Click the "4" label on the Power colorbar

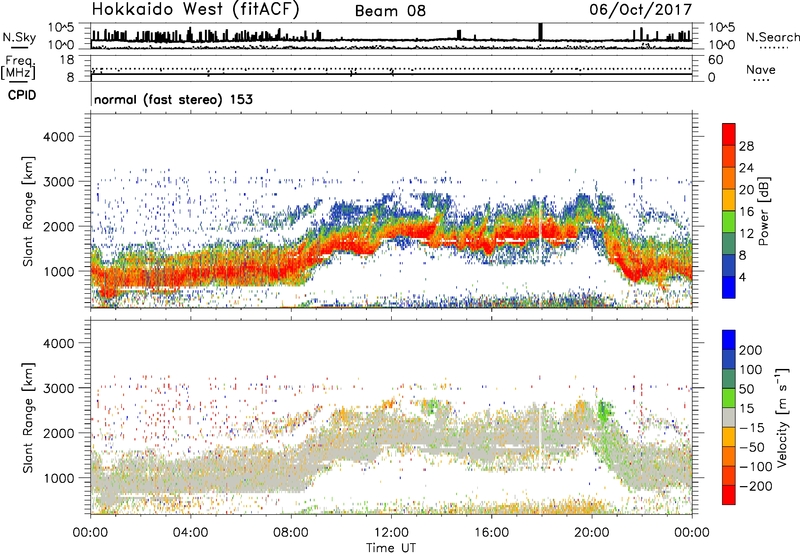[742, 277]
